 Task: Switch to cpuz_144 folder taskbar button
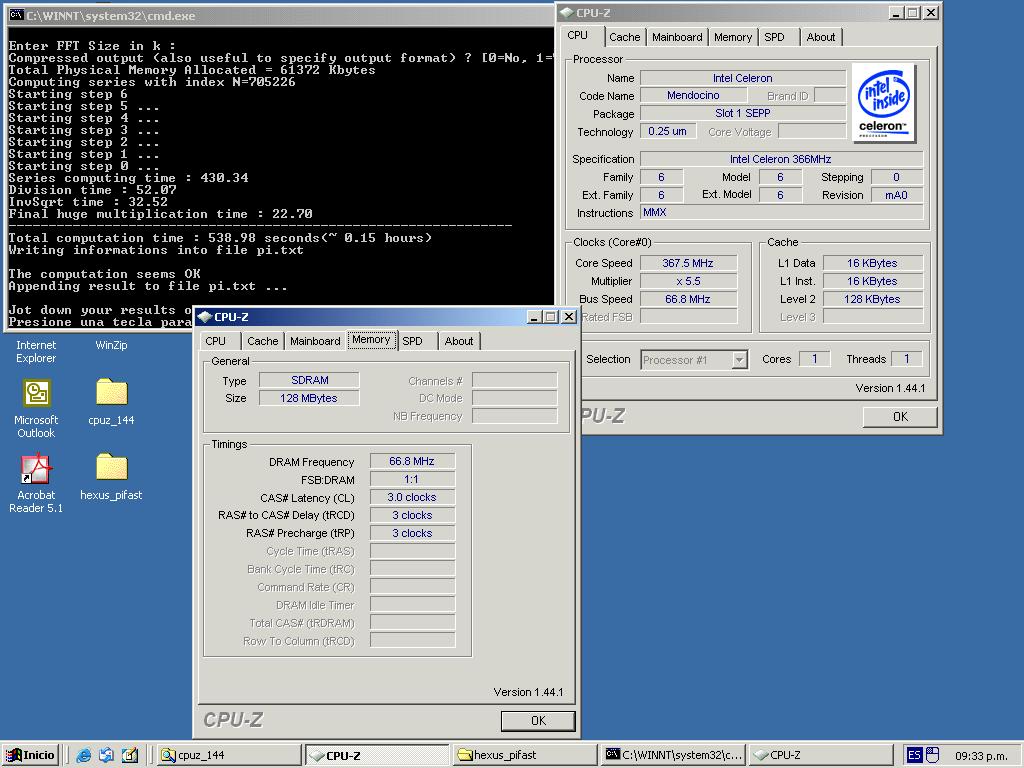point(229,755)
